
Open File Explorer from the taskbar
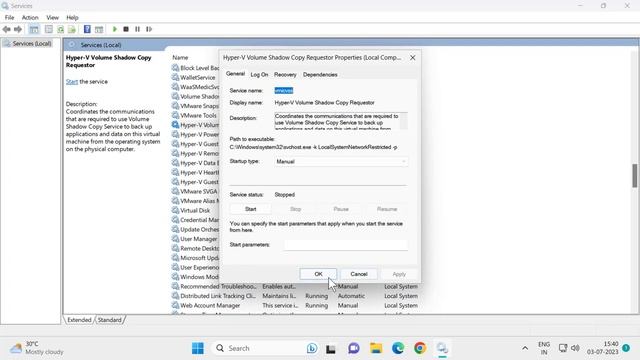click(376, 348)
